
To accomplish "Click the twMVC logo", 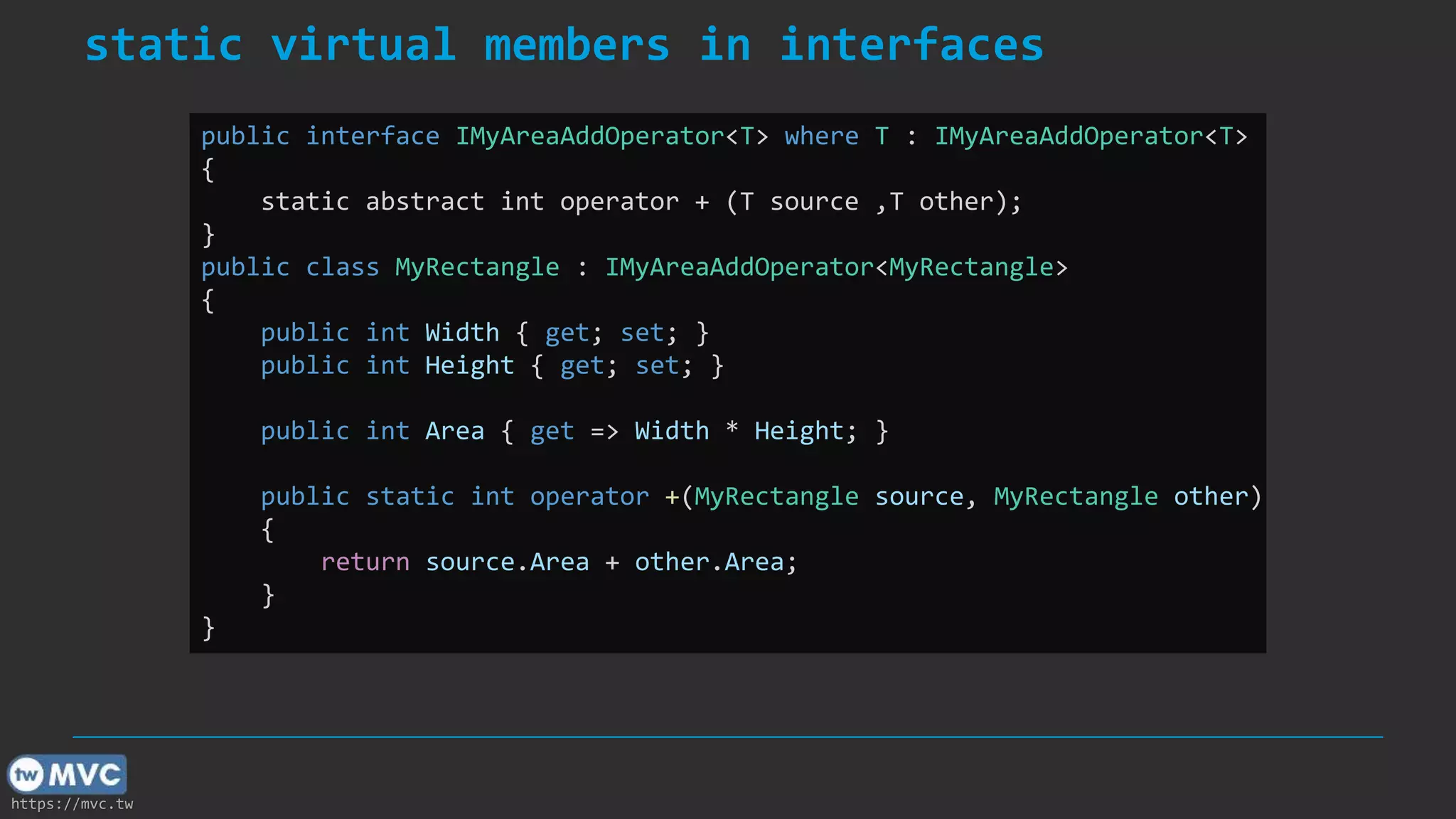I will click(67, 774).
